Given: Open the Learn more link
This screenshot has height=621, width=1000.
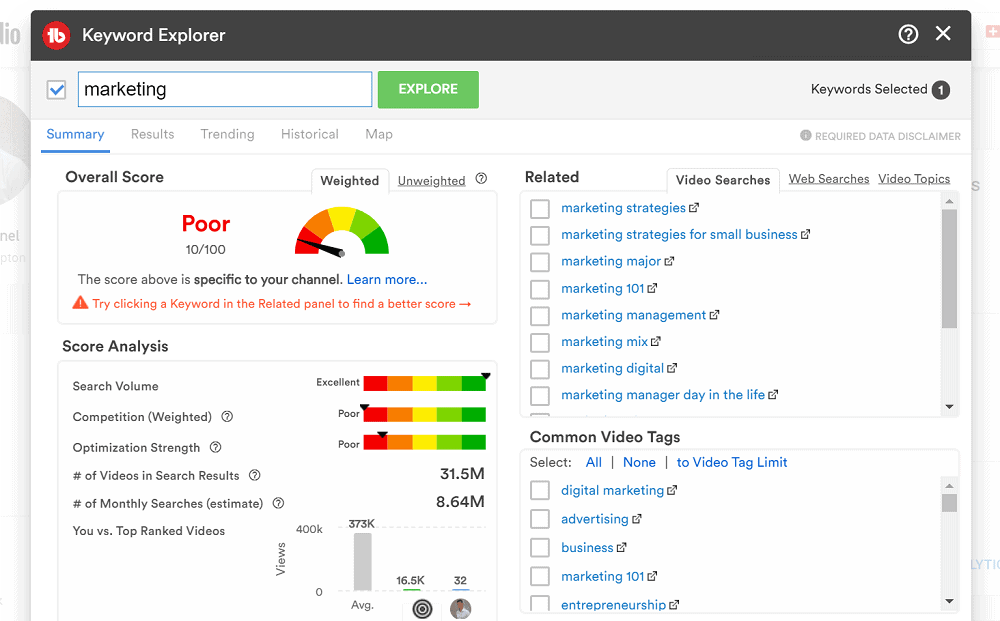Looking at the screenshot, I should click(386, 279).
